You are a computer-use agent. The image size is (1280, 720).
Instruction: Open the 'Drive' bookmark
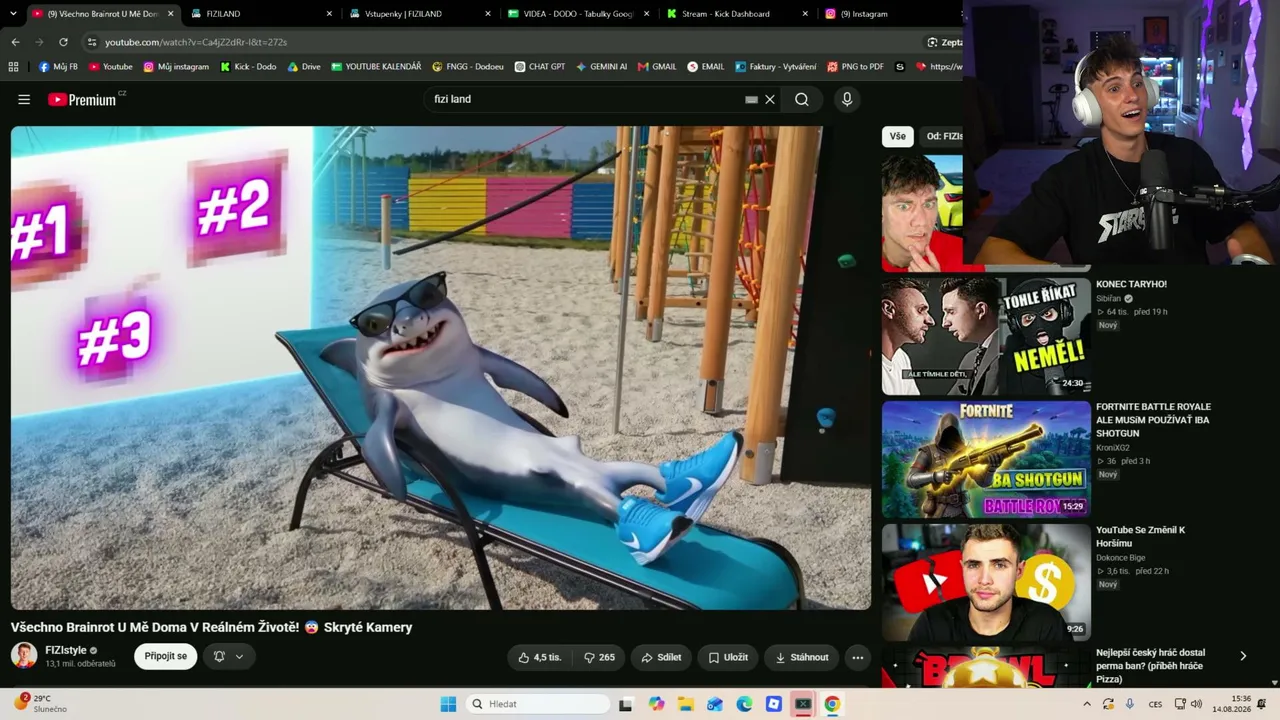point(304,67)
